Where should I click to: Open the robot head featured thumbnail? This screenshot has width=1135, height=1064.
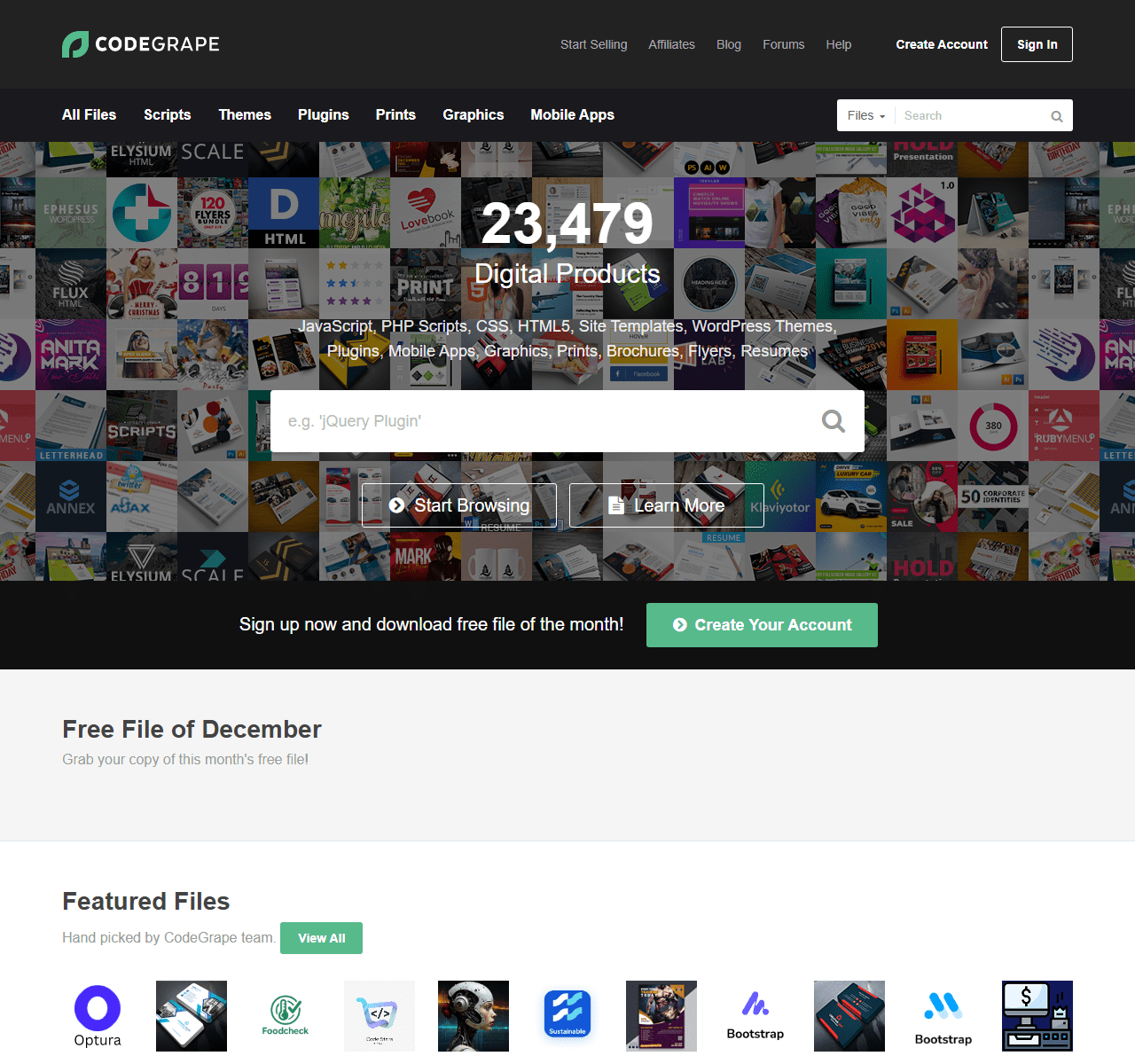(x=474, y=1016)
